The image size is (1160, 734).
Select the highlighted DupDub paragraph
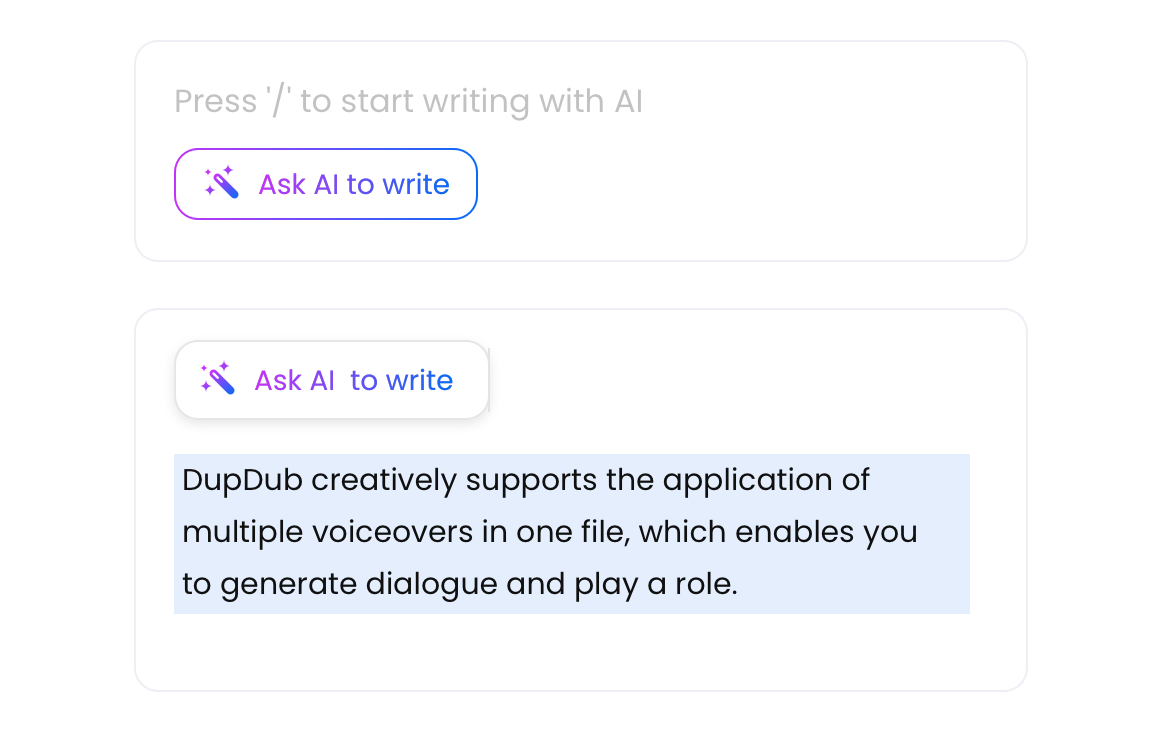point(572,531)
